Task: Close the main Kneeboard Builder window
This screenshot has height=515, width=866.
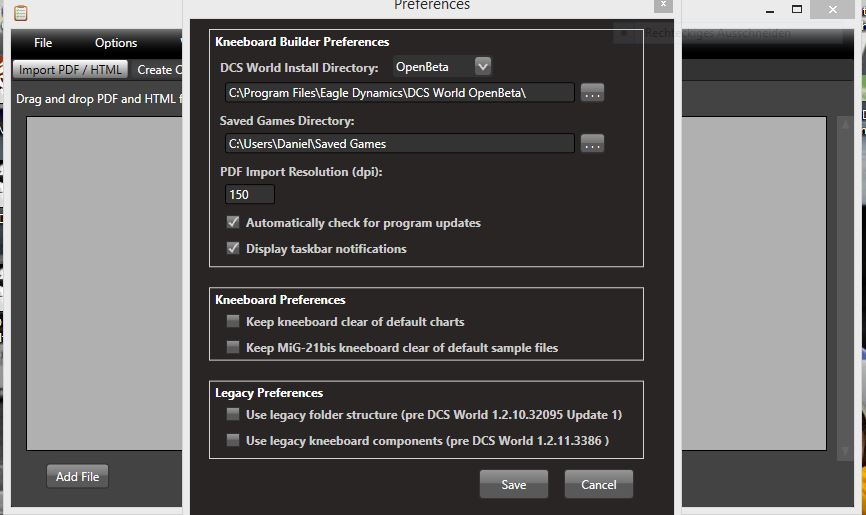Action: pyautogui.click(x=833, y=9)
